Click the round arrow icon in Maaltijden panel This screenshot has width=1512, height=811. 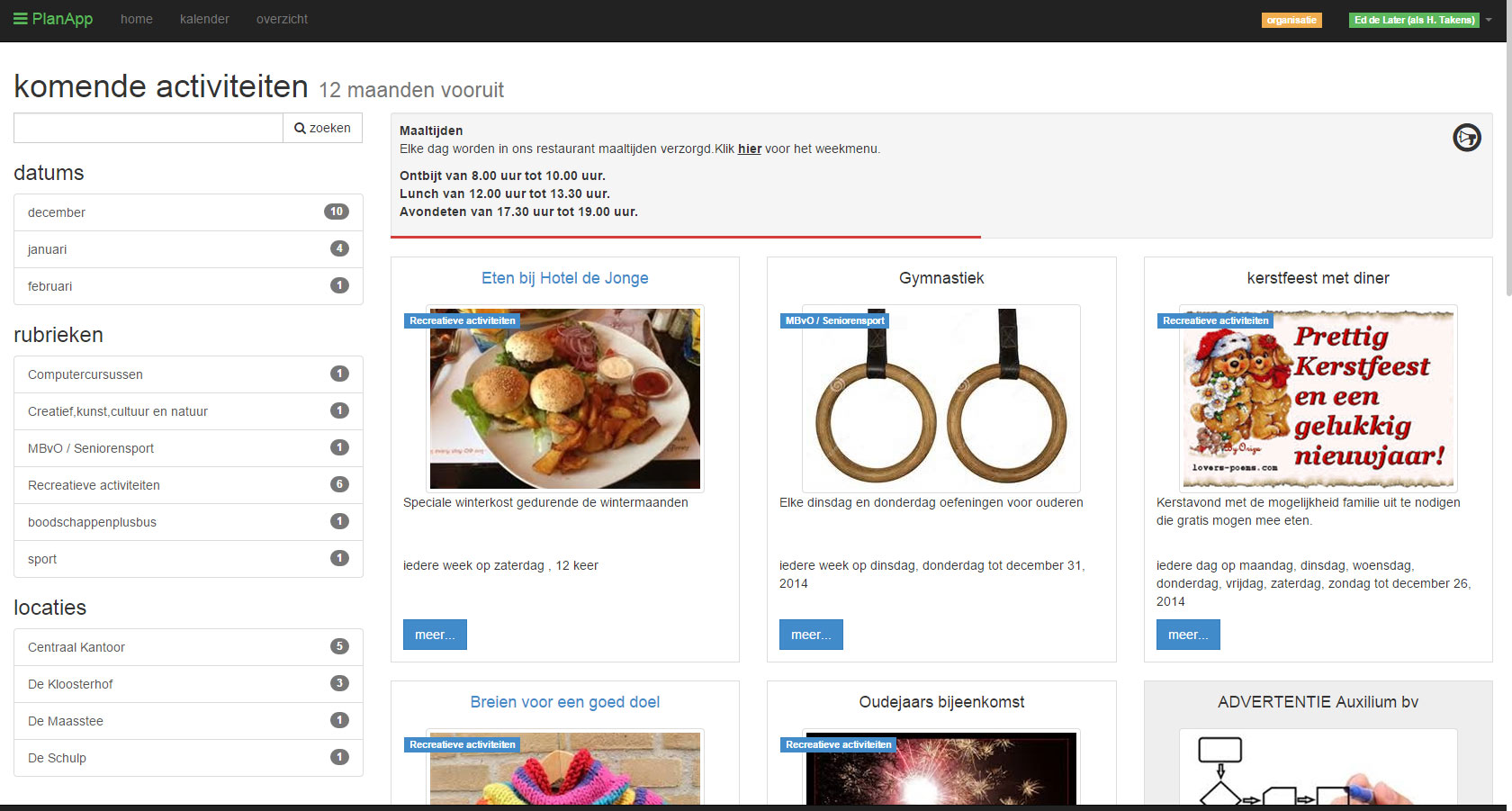[1466, 138]
